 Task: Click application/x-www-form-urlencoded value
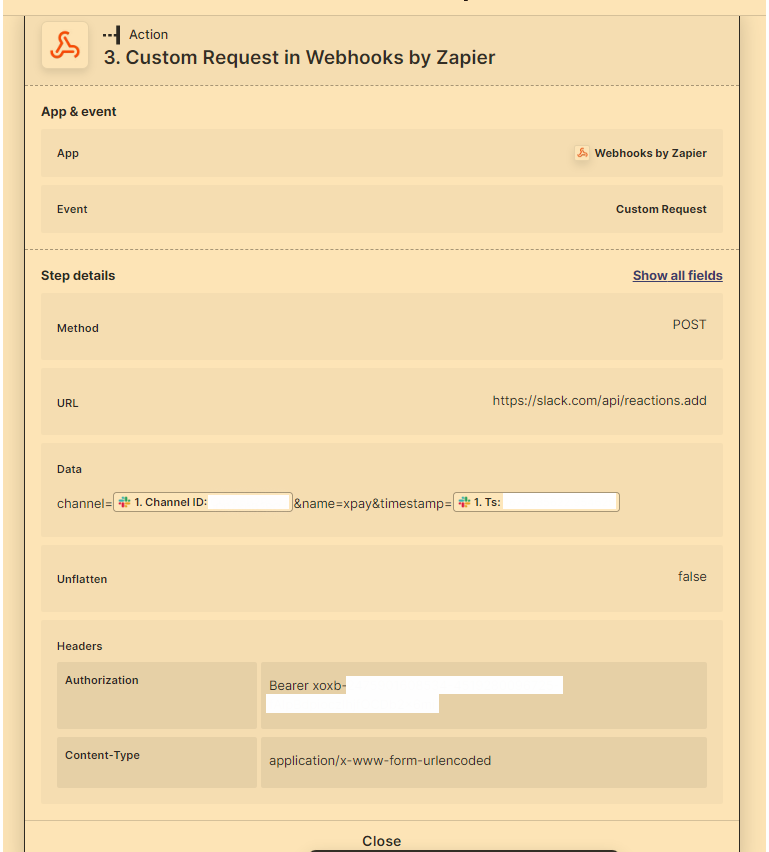[380, 761]
